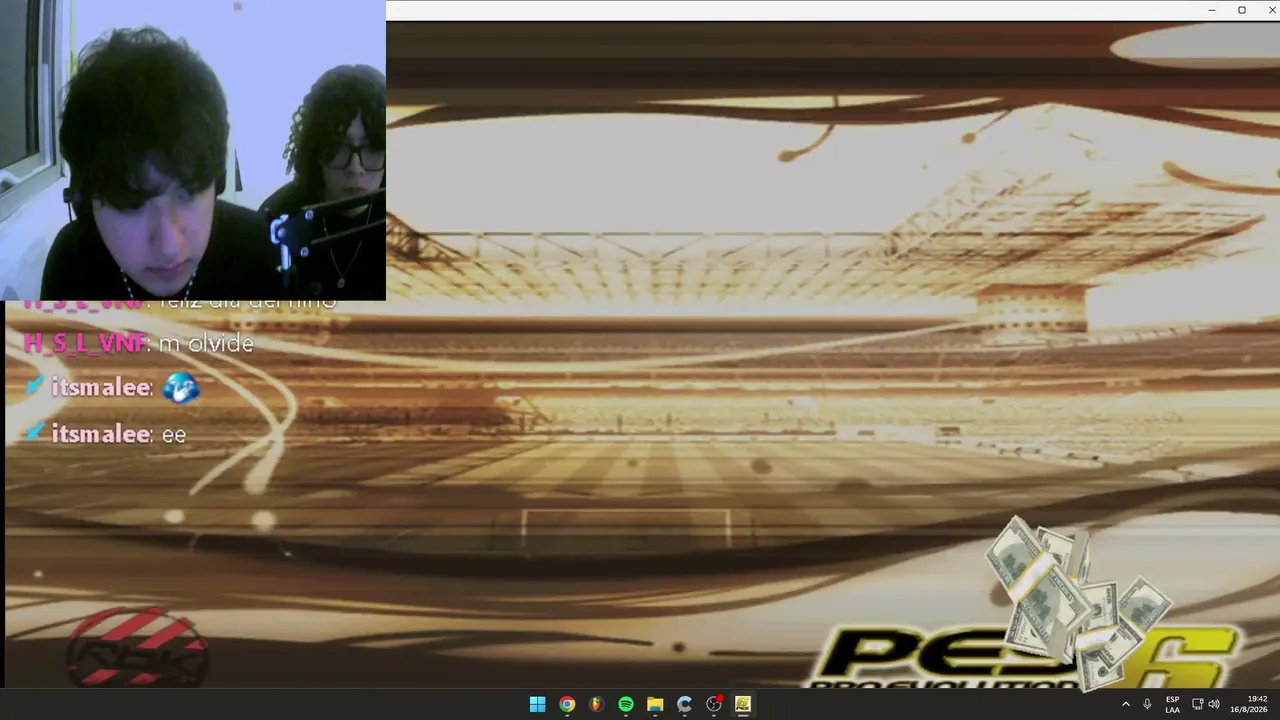Open the Windows Start menu
The width and height of the screenshot is (1280, 720).
[x=537, y=704]
